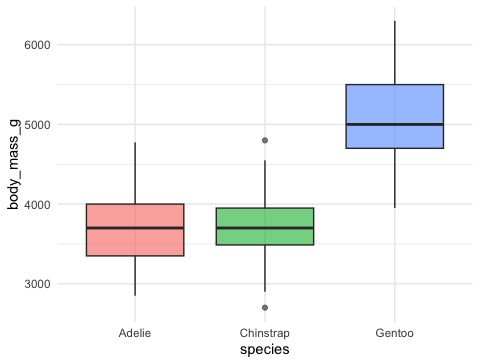
Task: Click the red Adelie box
Action: click(x=135, y=230)
